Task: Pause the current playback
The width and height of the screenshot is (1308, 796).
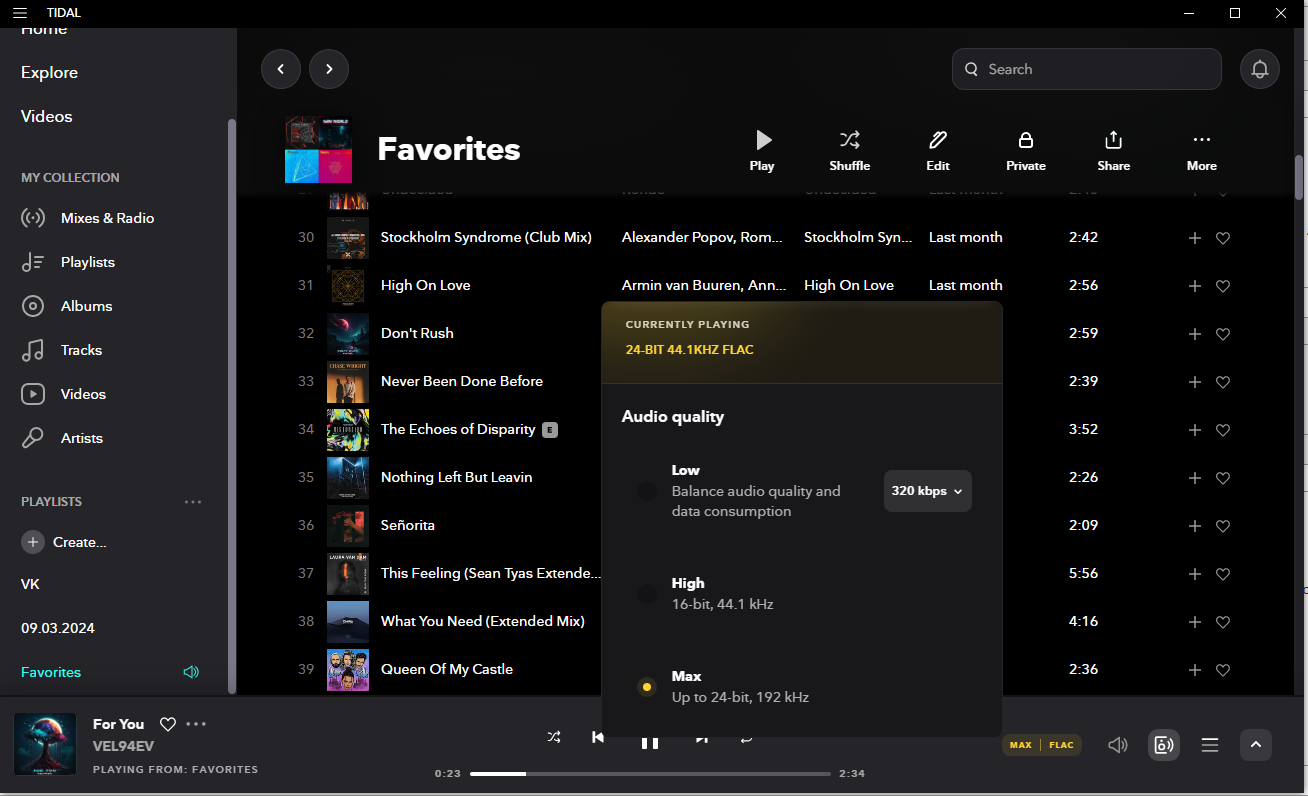Action: tap(650, 741)
